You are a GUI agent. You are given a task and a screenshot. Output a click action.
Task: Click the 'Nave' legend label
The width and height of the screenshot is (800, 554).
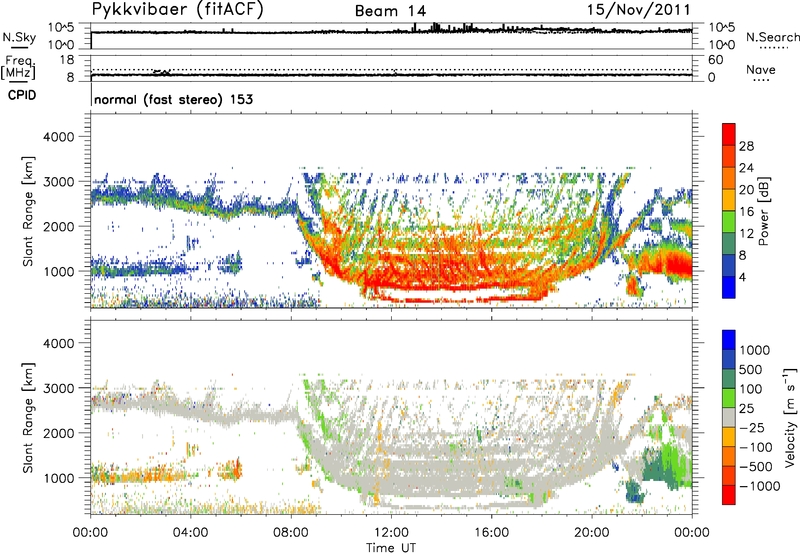[x=761, y=70]
